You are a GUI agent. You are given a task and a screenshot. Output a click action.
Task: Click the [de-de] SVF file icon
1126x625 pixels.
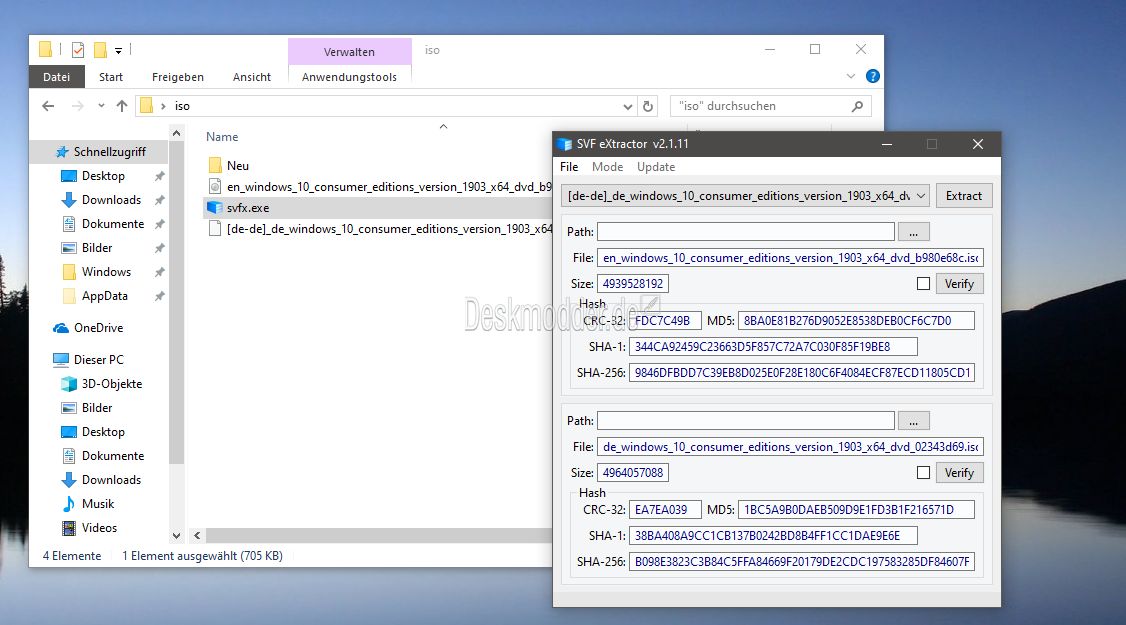coord(214,228)
